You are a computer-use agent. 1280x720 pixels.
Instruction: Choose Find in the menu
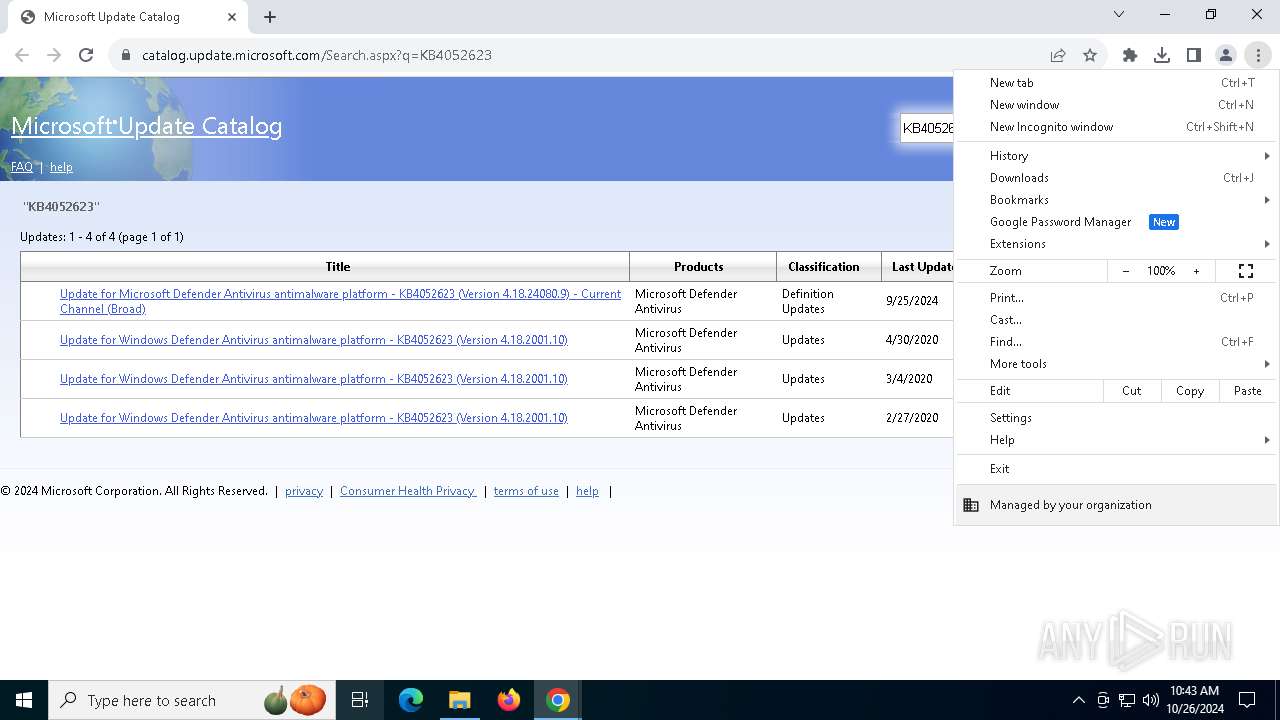(x=1116, y=342)
